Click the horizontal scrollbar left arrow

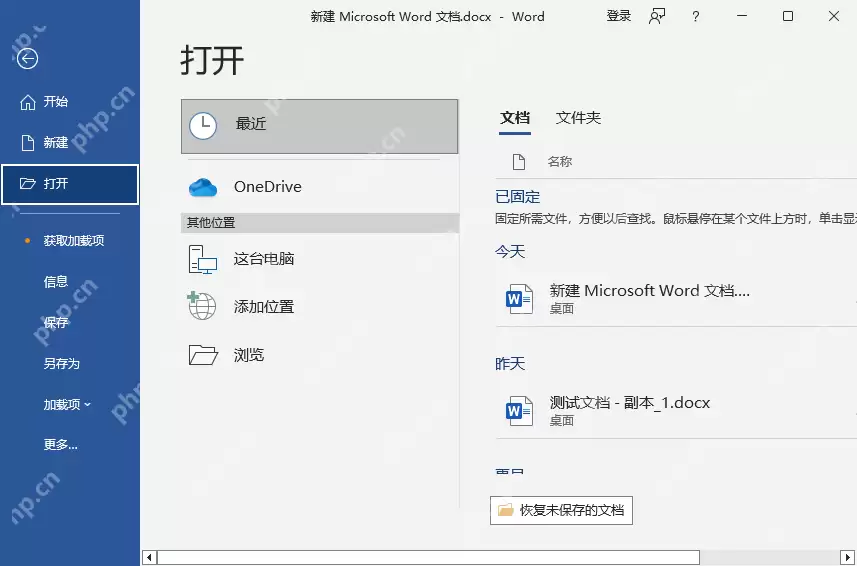coord(149,558)
